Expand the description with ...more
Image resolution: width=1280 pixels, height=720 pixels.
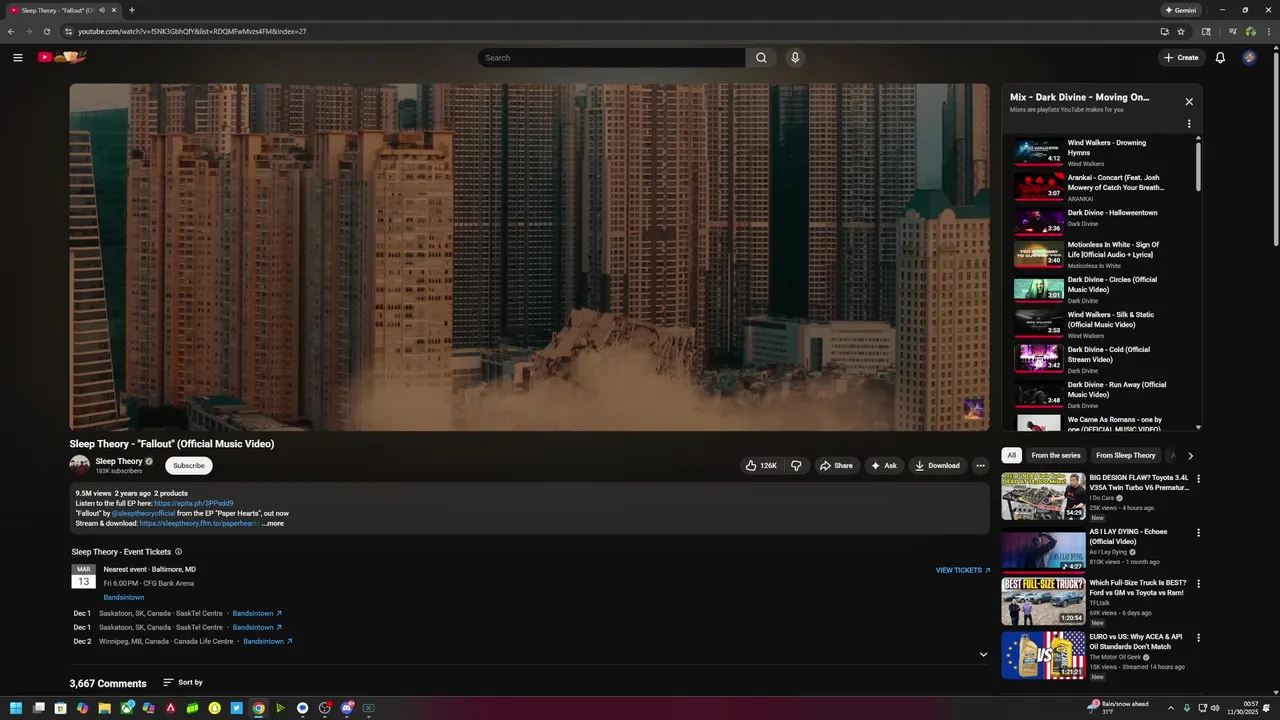click(x=273, y=524)
